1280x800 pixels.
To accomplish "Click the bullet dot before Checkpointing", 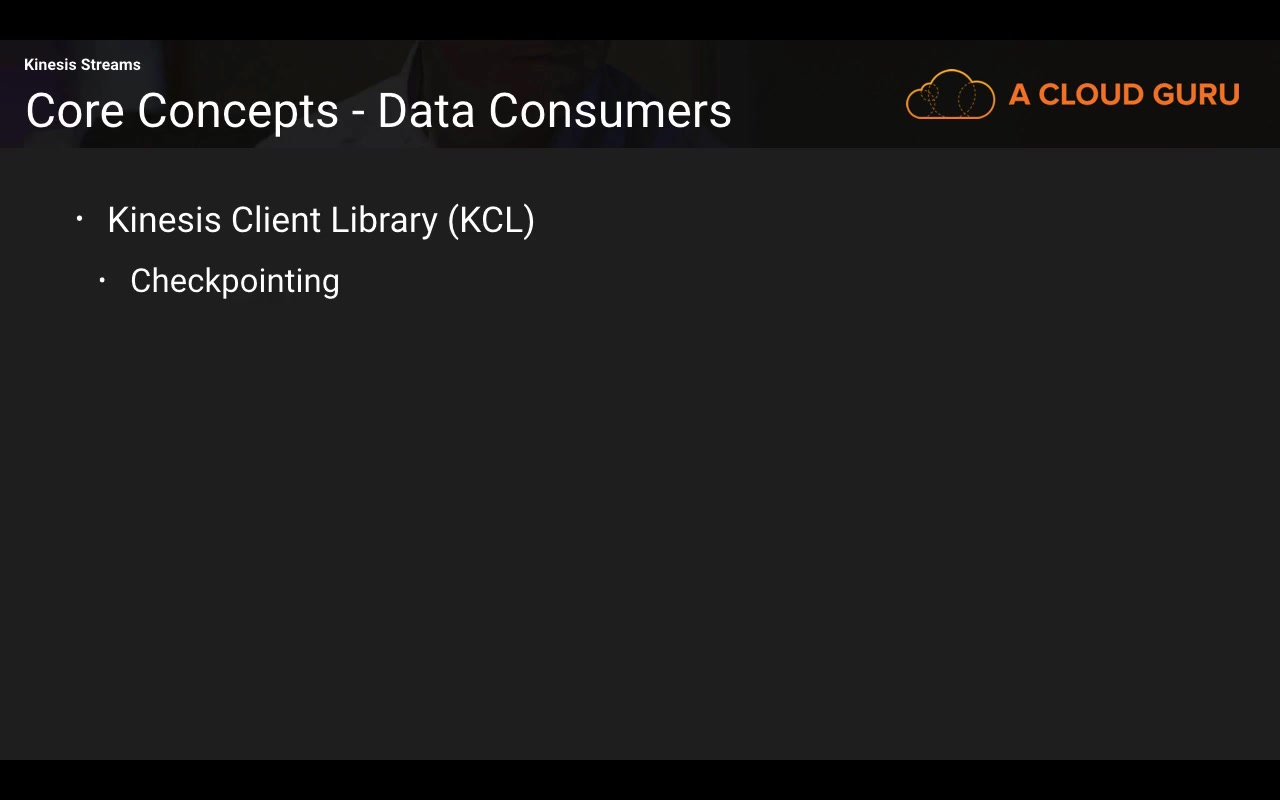I will point(102,281).
